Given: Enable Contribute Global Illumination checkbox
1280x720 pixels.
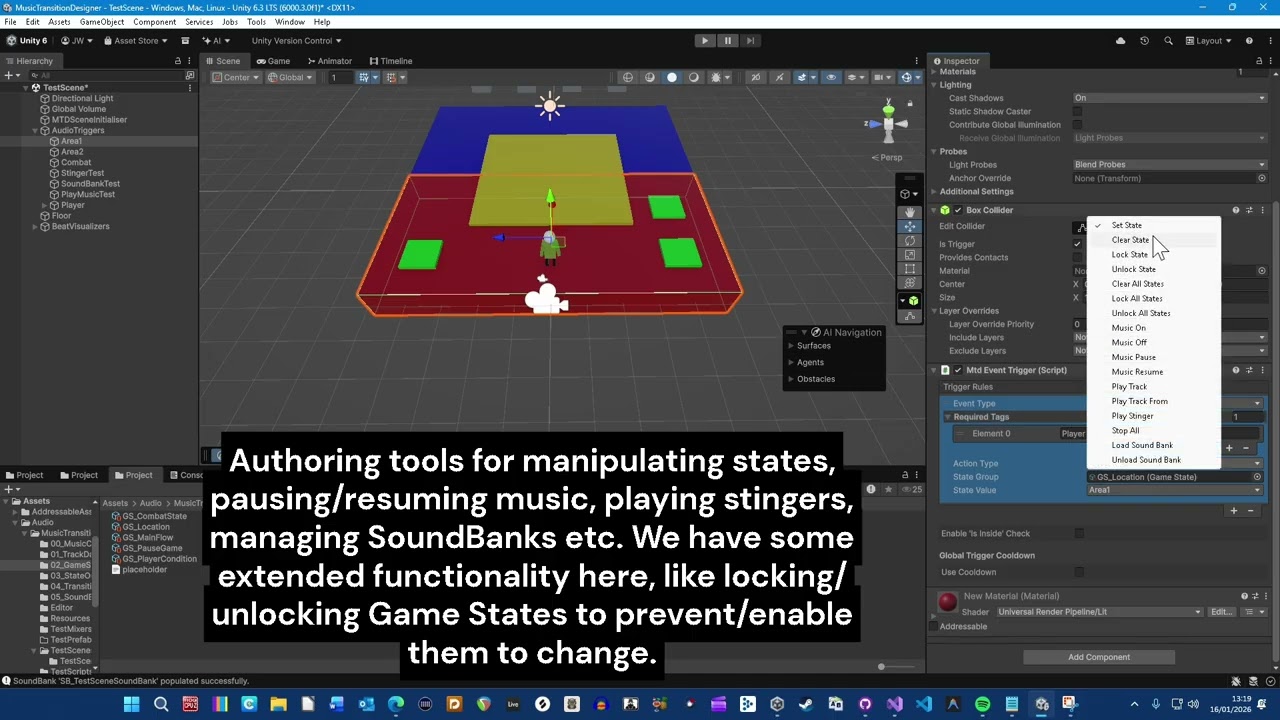Looking at the screenshot, I should (1078, 125).
